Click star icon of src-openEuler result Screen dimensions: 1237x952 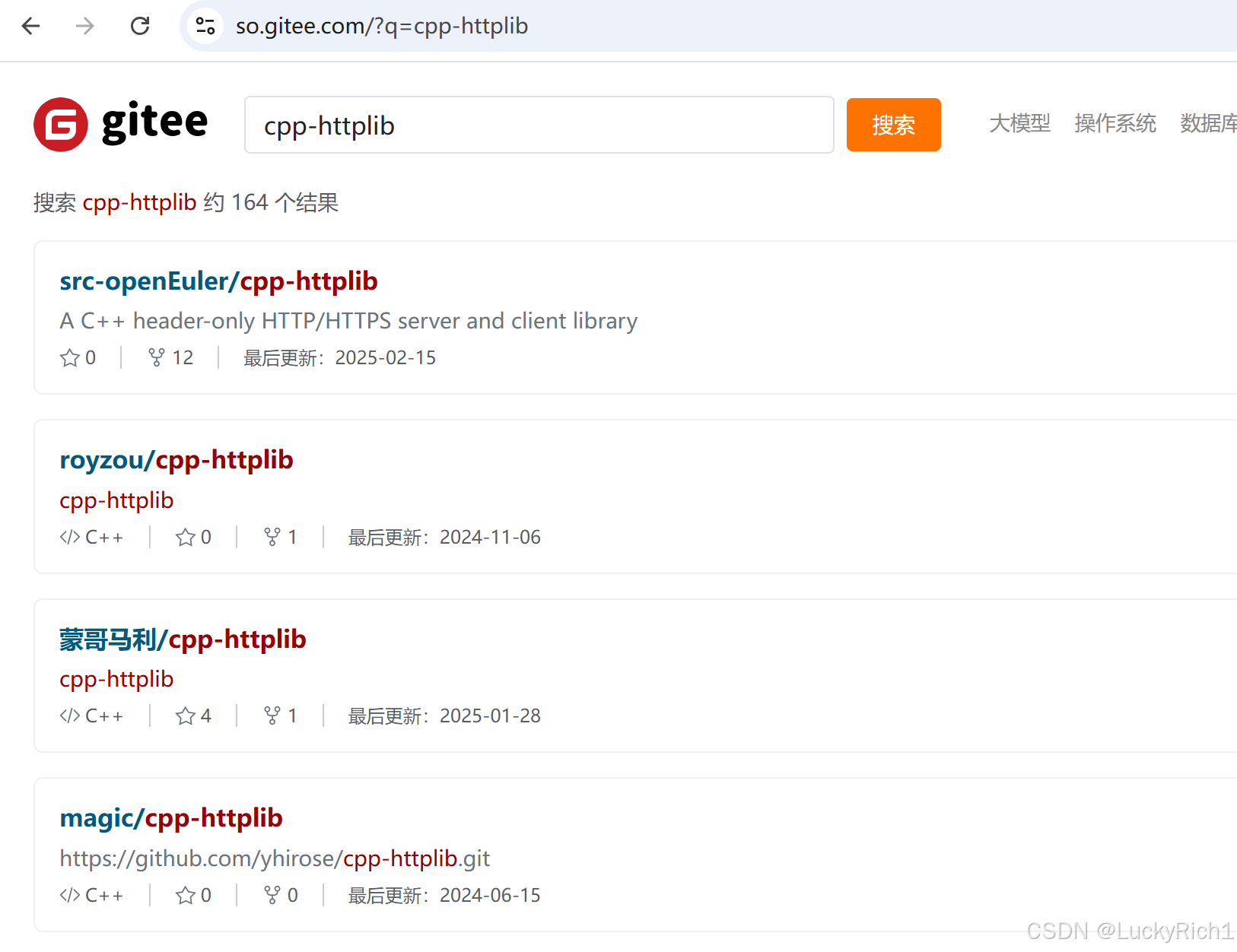(x=70, y=357)
